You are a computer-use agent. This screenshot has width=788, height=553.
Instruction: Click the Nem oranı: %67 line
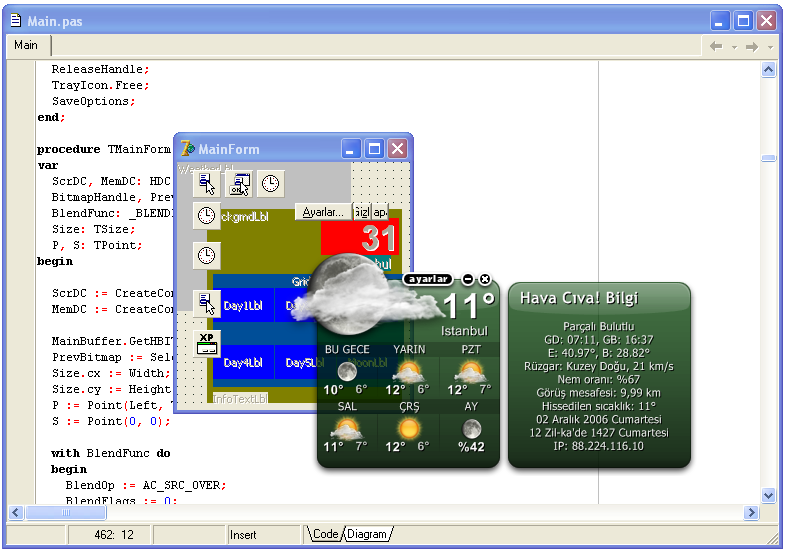(599, 380)
